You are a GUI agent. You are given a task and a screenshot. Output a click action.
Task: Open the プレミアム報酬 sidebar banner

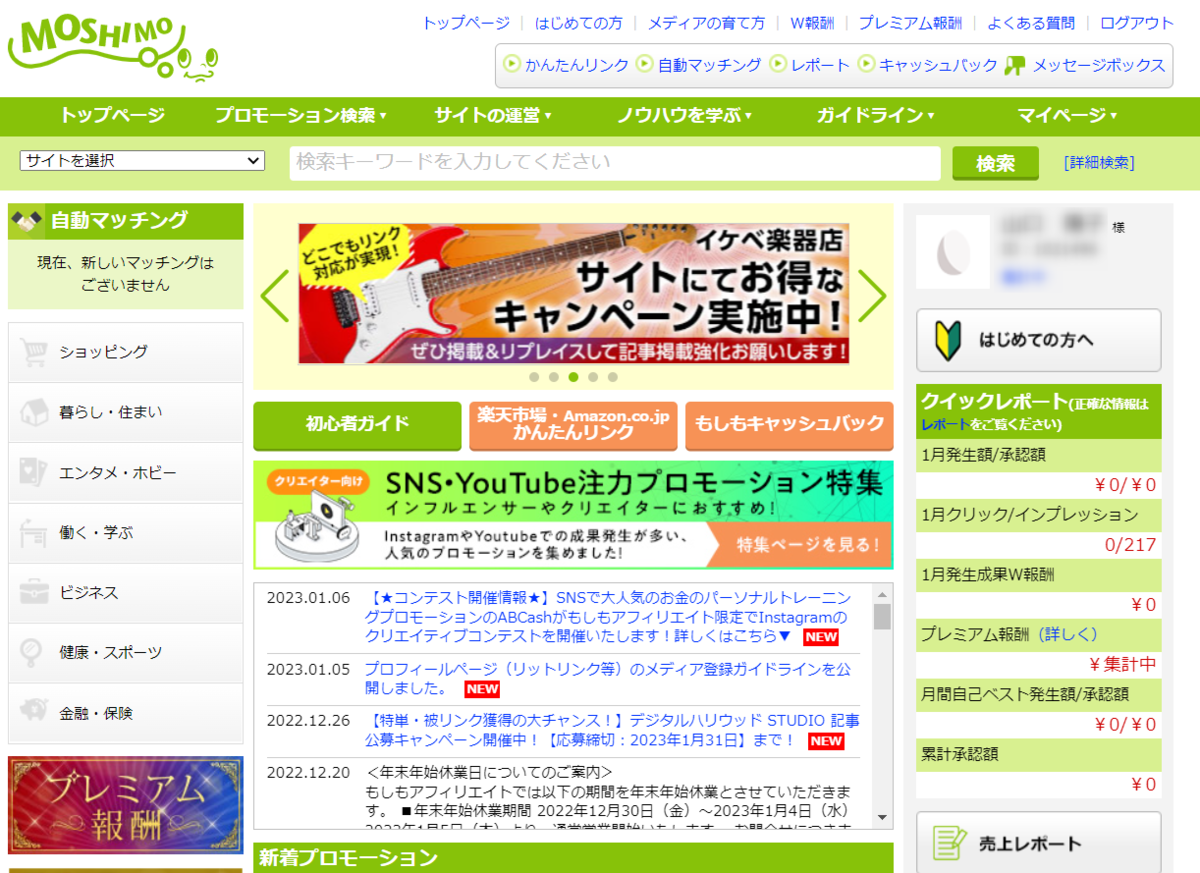(125, 805)
